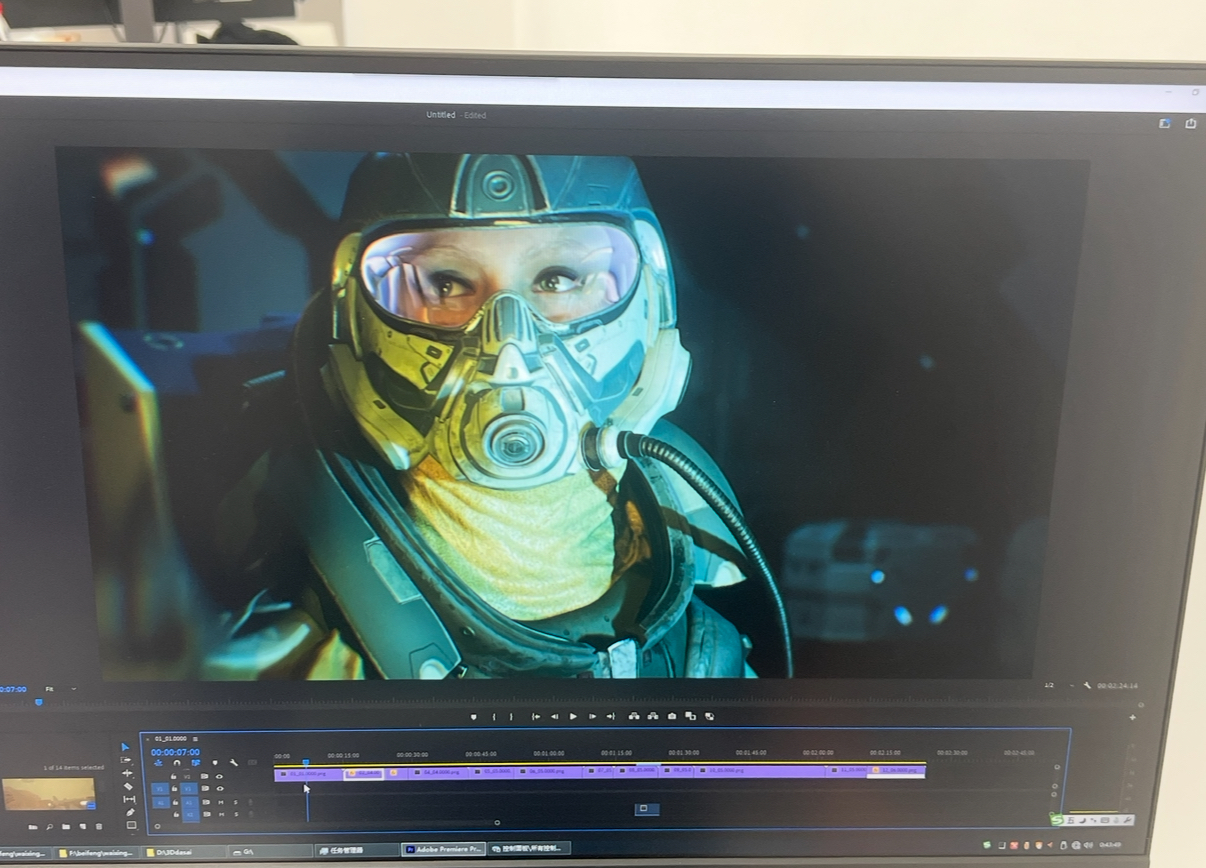Click the timeline zoom scrollbar handle

[x=497, y=823]
